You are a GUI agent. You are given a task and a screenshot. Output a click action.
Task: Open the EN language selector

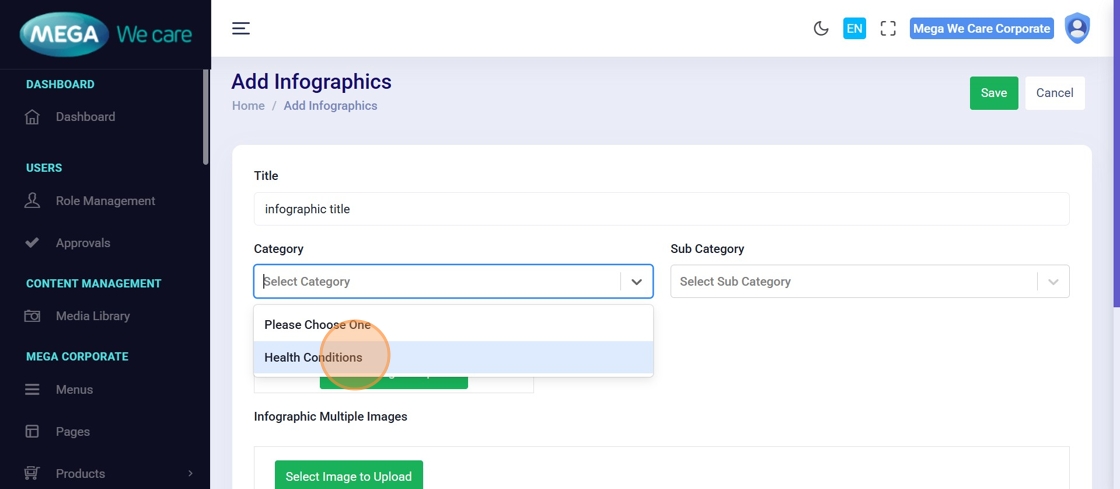coord(854,28)
